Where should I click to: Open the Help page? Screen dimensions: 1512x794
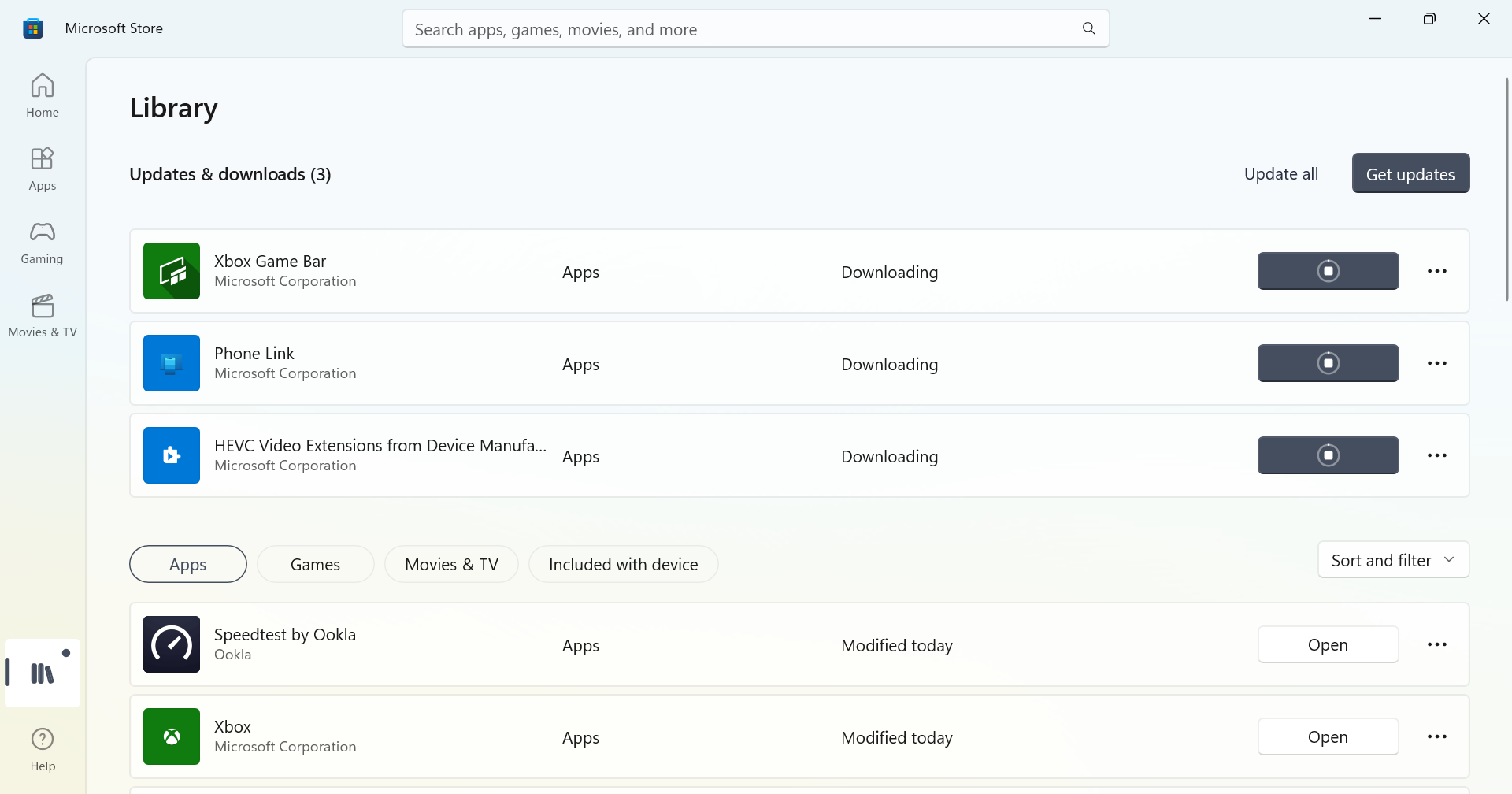point(43,749)
